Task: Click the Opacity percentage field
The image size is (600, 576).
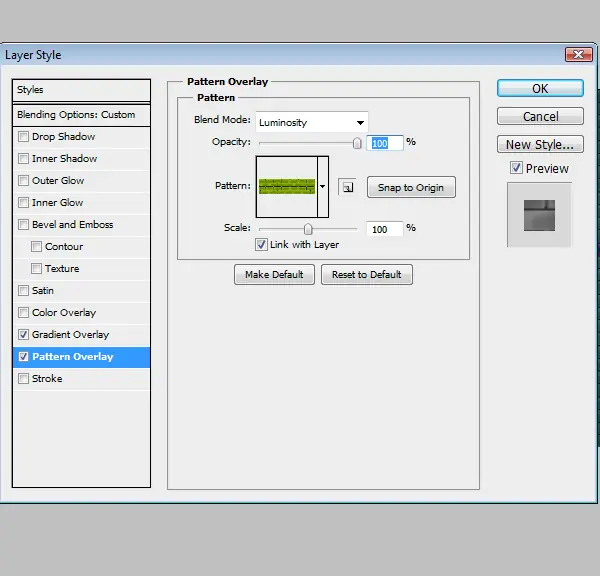Action: [385, 143]
